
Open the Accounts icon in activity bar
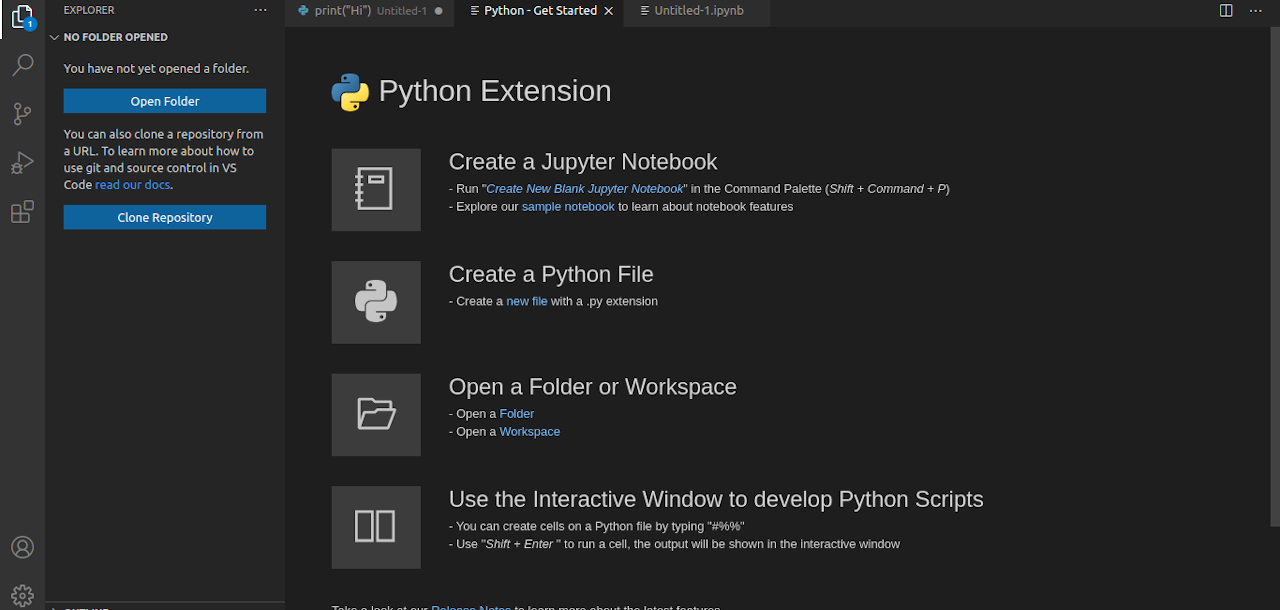coord(22,547)
